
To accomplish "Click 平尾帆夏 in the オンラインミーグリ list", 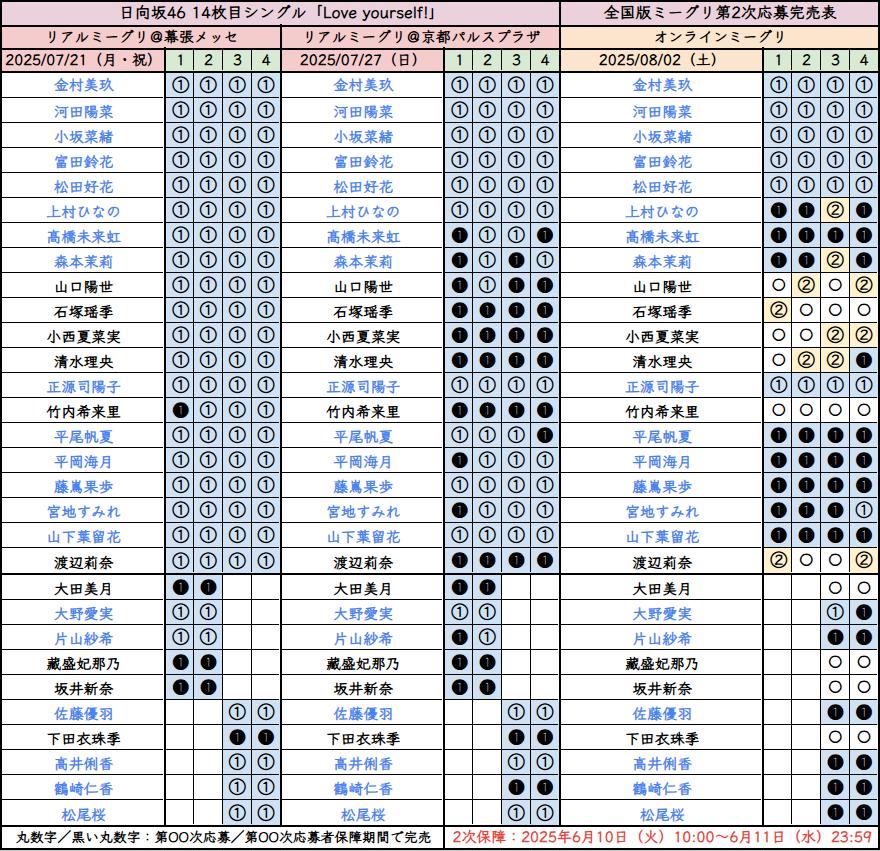I will point(662,436).
